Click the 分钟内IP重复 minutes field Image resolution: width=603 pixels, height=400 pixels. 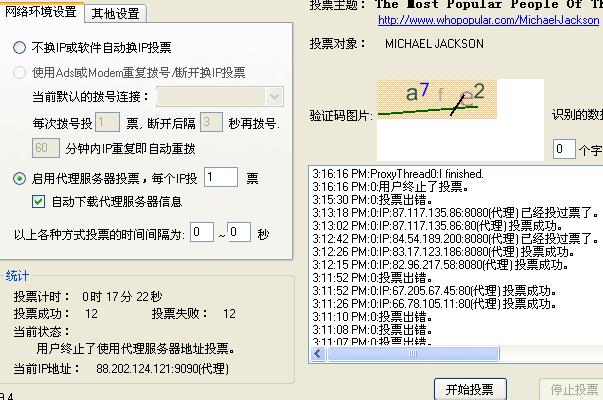point(45,147)
